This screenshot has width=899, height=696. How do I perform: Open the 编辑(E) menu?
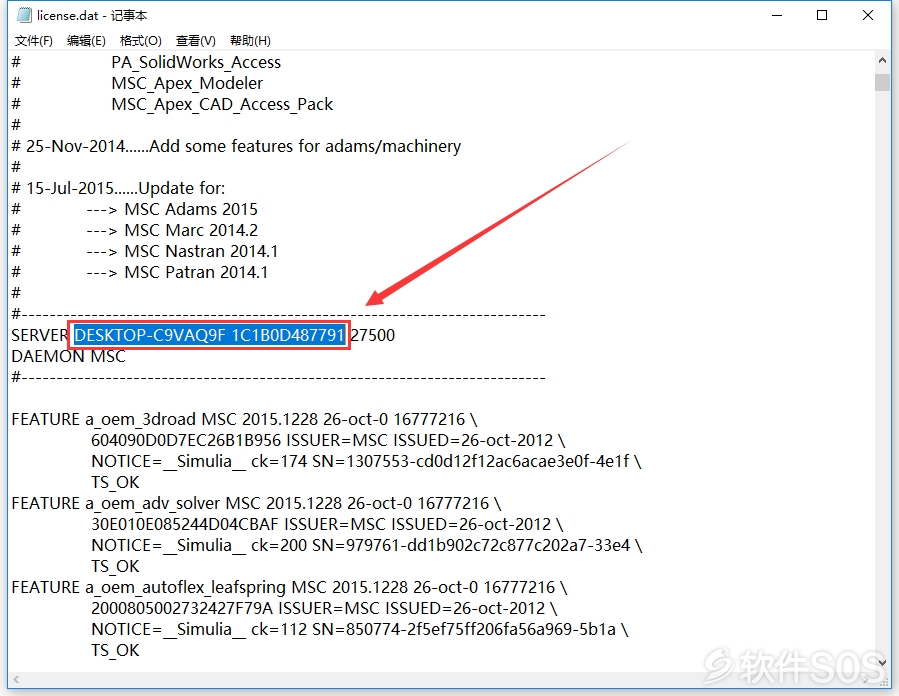(x=86, y=41)
